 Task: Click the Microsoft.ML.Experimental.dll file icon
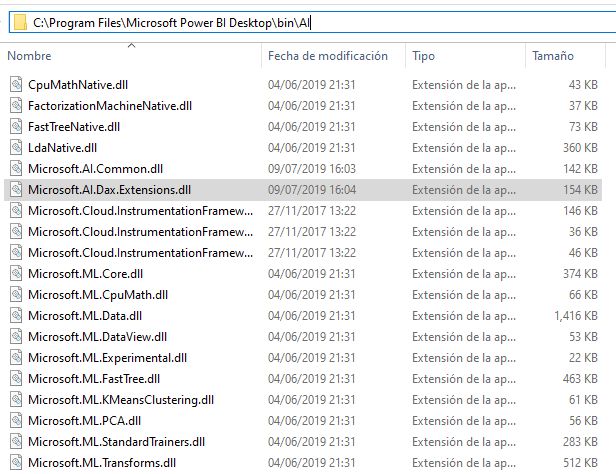click(16, 358)
